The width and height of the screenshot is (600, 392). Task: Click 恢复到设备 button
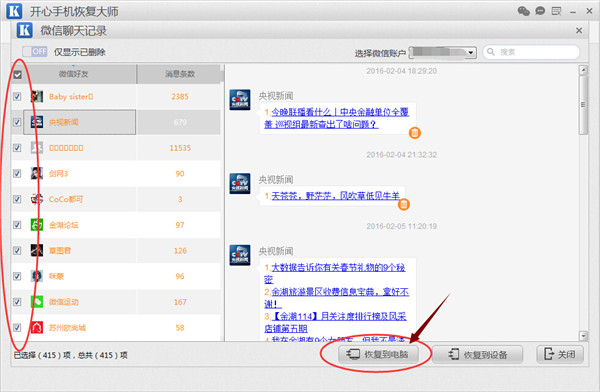point(478,354)
